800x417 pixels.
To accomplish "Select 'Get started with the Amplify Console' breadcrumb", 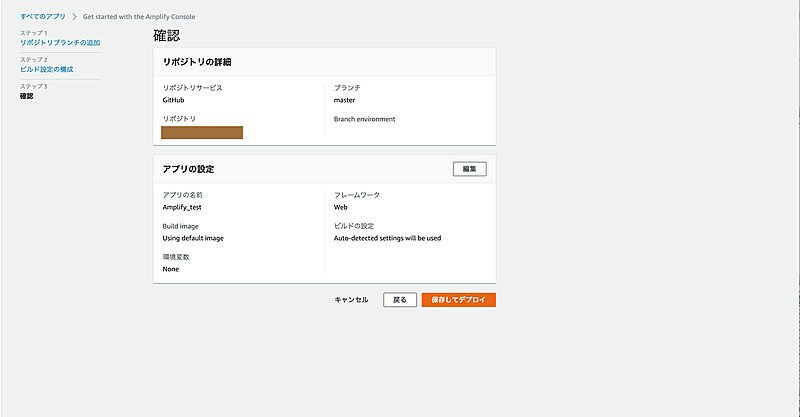I will 139,16.
